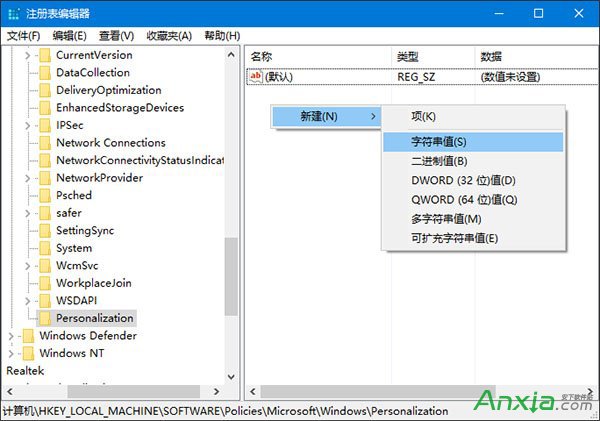Click the registry path in status bar
This screenshot has height=421, width=600.
point(225,411)
